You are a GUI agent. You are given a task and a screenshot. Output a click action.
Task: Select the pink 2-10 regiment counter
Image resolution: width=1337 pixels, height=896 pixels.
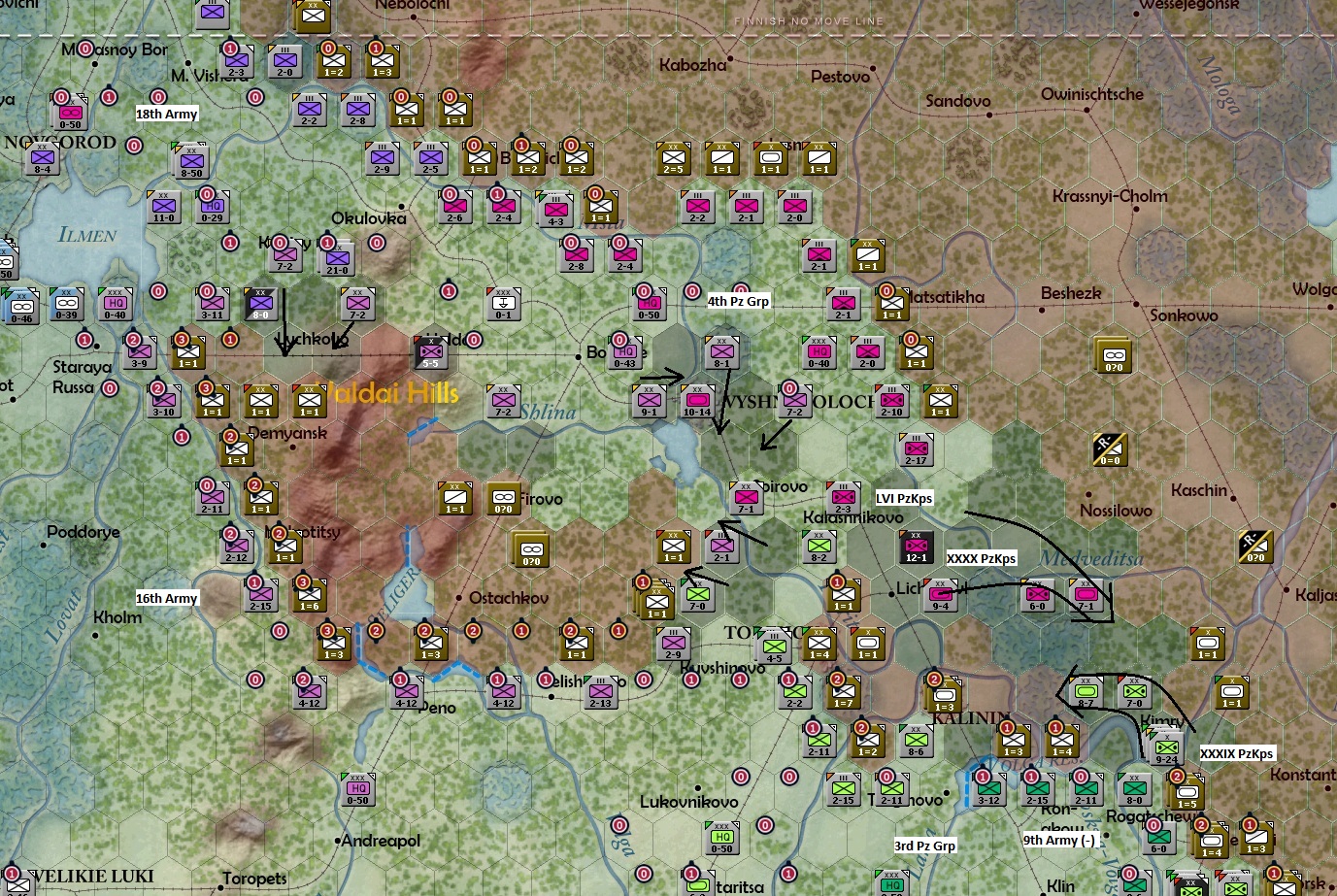coord(892,401)
